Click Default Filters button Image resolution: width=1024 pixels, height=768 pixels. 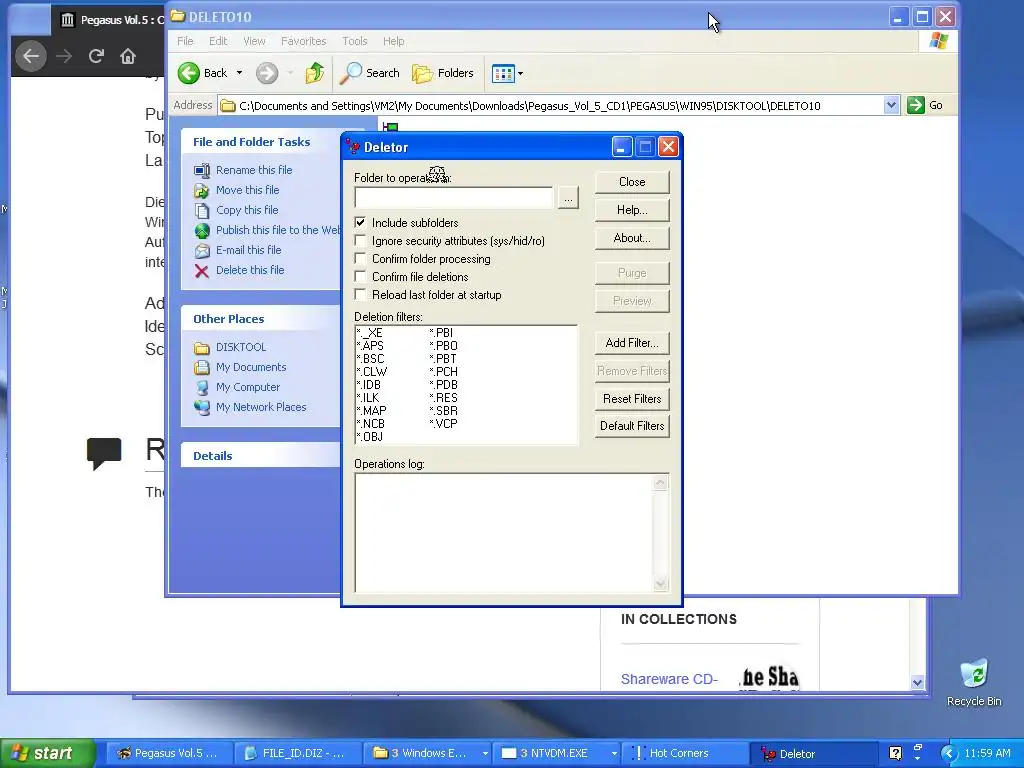pos(632,426)
